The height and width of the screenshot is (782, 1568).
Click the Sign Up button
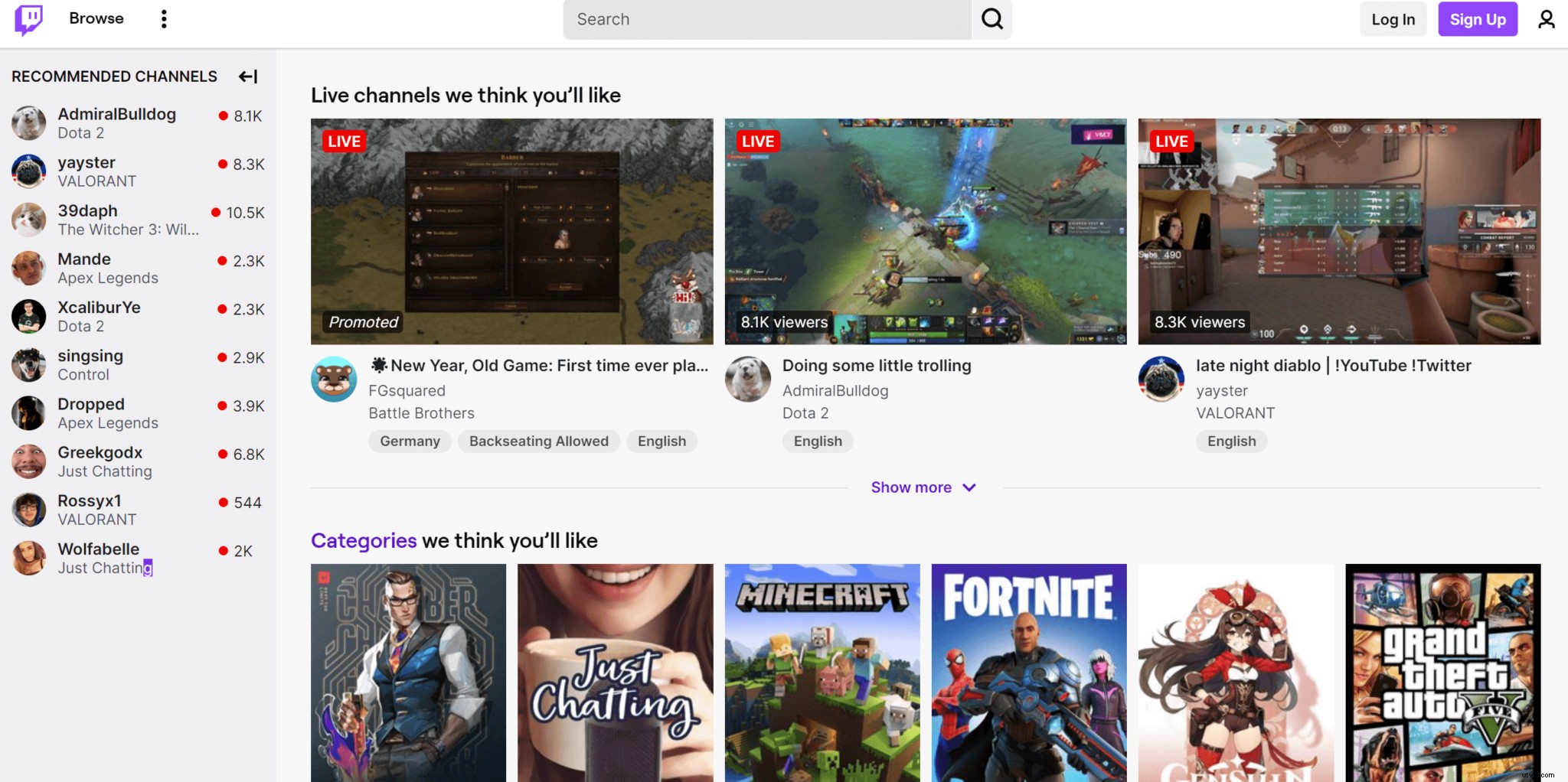[x=1476, y=18]
